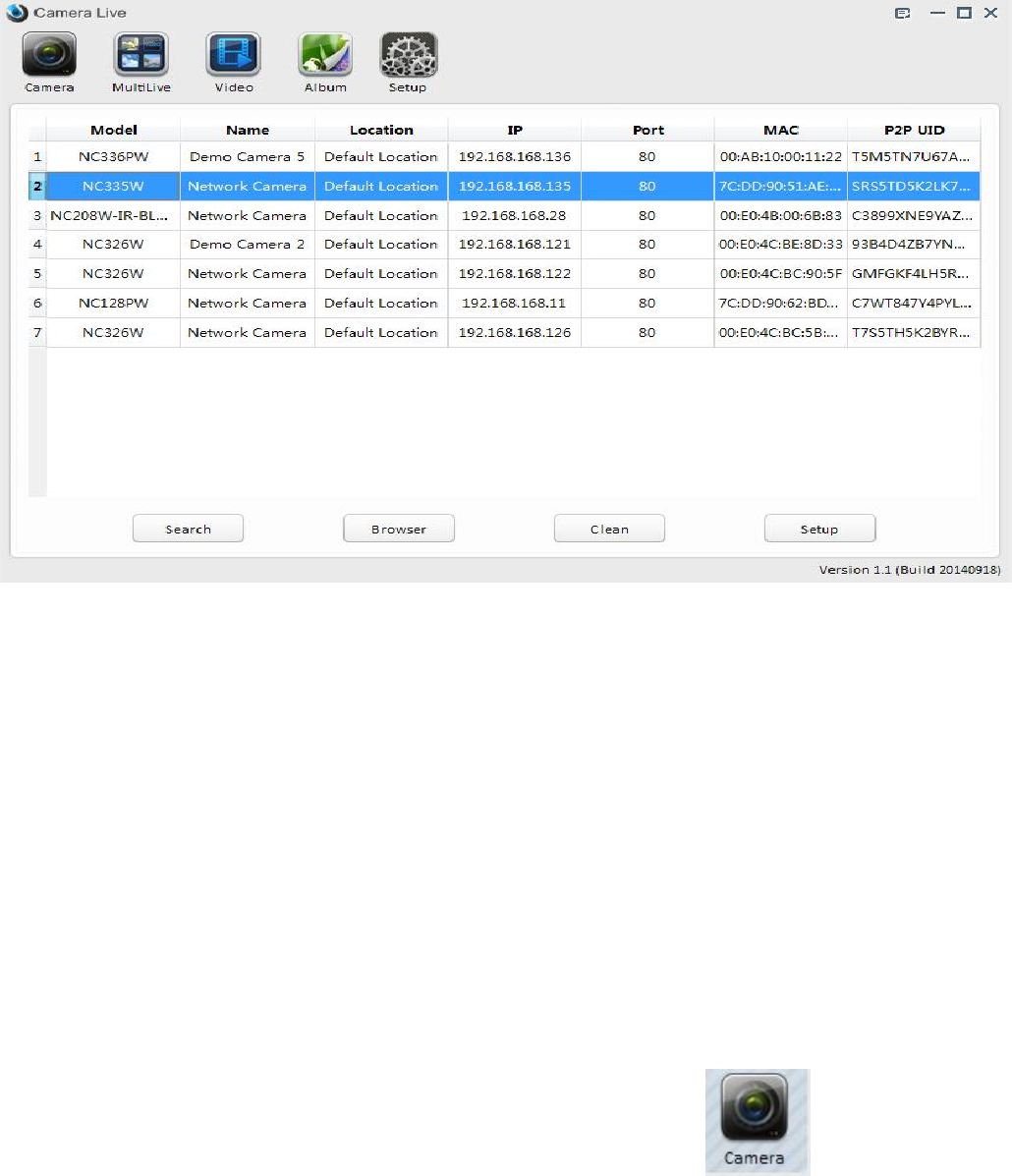Click P2P UID SRS5TD5K2LK7...
The width and height of the screenshot is (1012, 1176).
tap(914, 186)
